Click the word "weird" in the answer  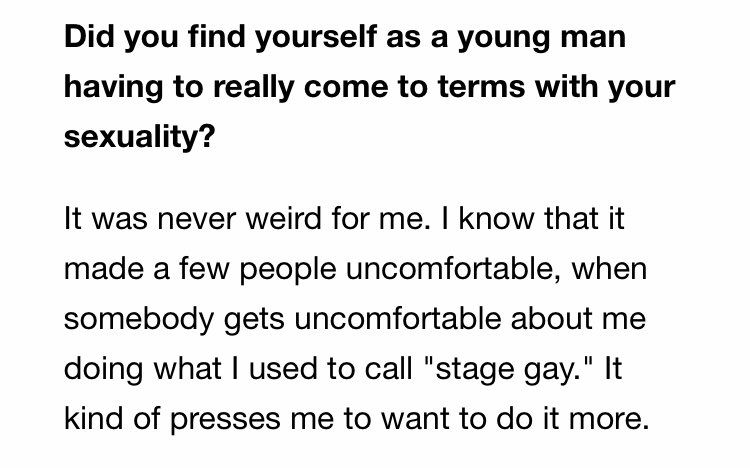283,218
